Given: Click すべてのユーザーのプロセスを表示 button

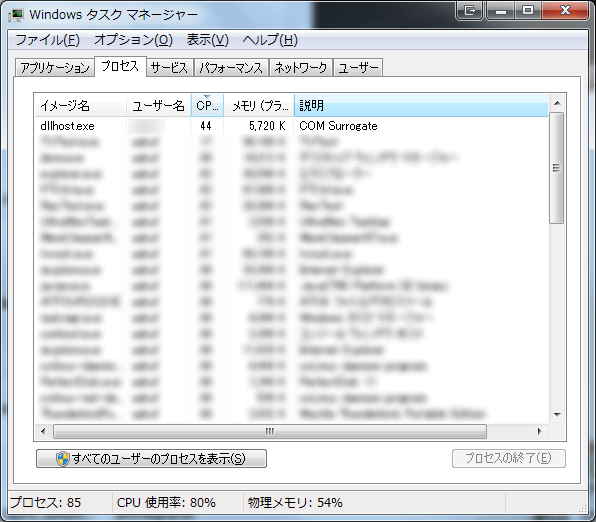Looking at the screenshot, I should (x=151, y=459).
